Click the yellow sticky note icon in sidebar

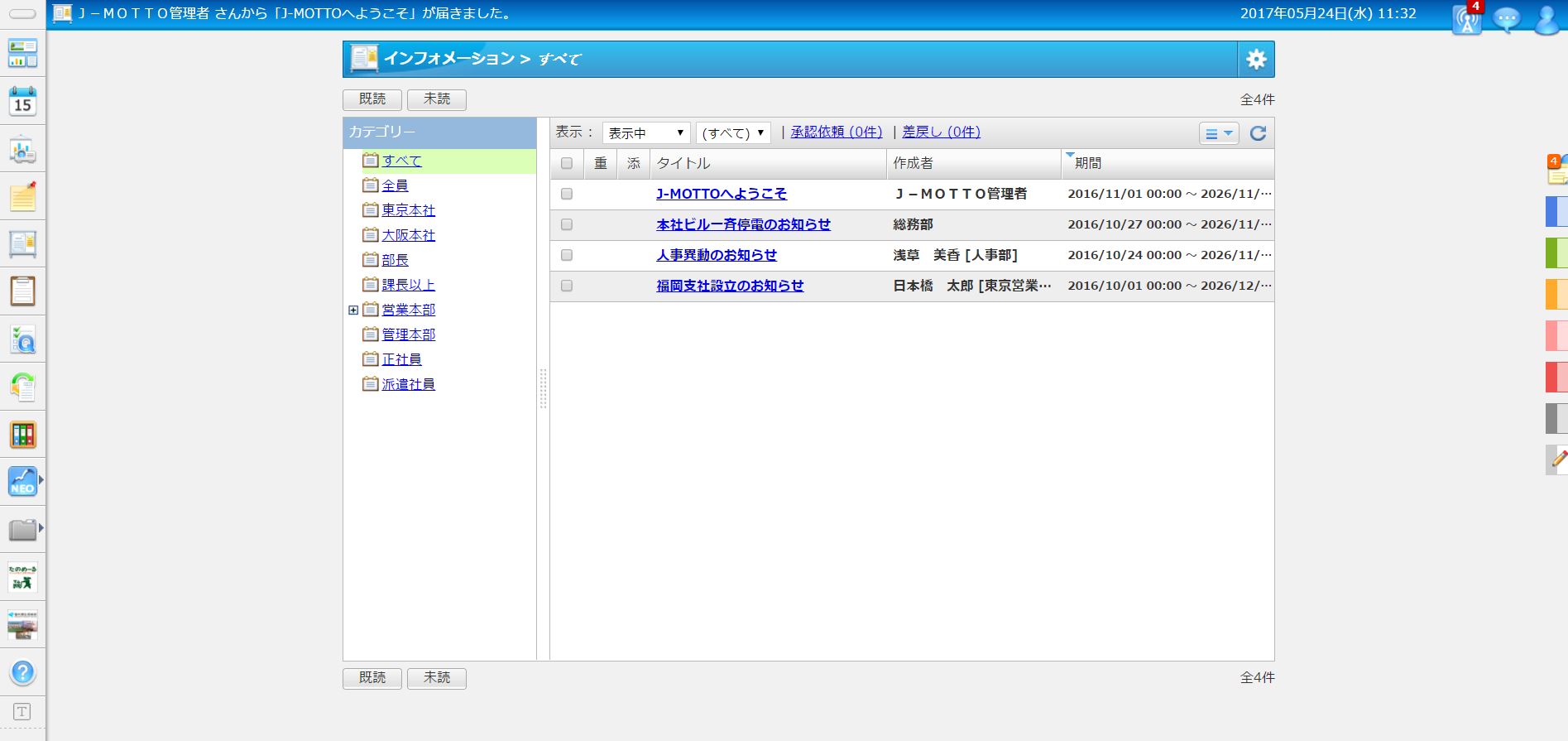pyautogui.click(x=22, y=197)
